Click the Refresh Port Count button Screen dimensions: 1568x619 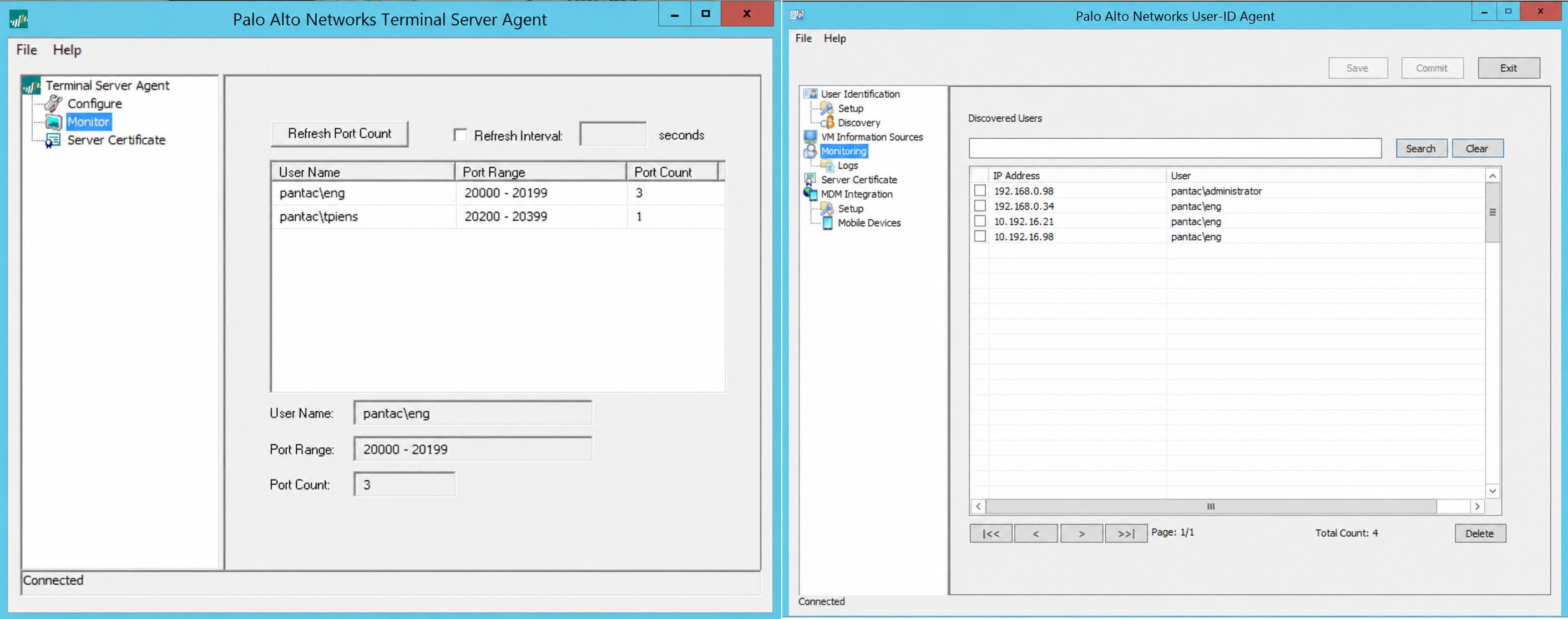340,134
